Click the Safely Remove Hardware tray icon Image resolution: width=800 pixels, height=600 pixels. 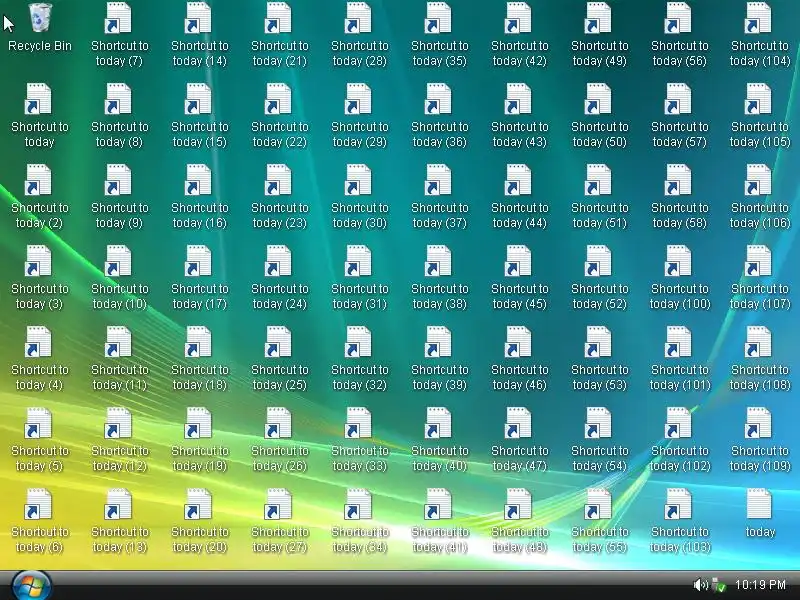pos(719,585)
